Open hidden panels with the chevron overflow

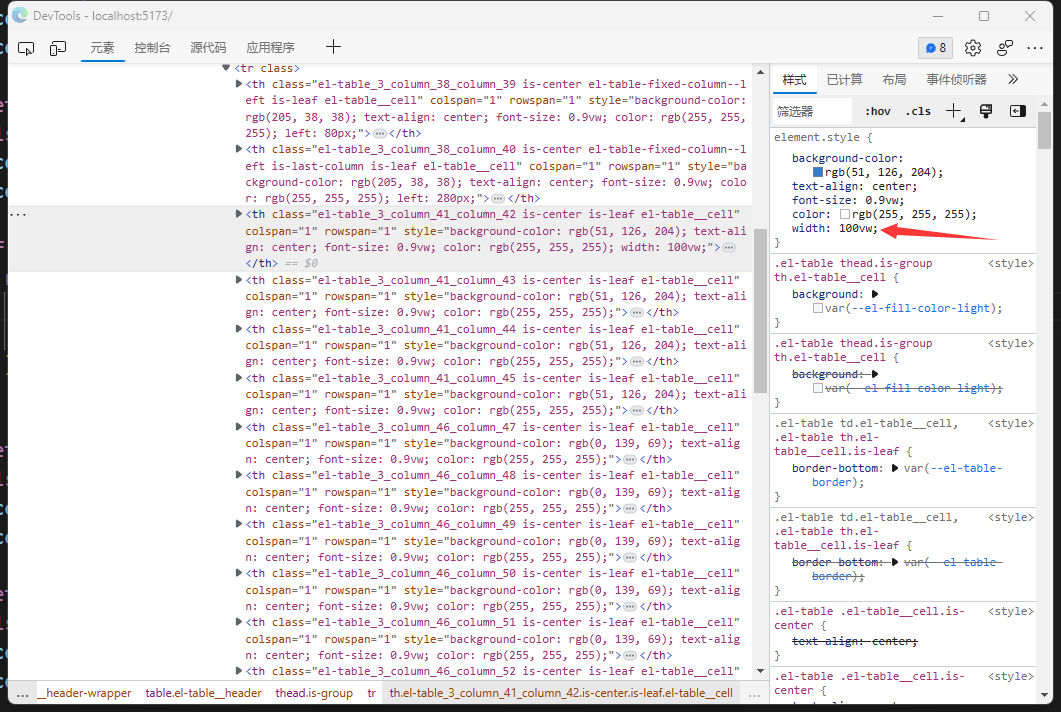point(1012,79)
